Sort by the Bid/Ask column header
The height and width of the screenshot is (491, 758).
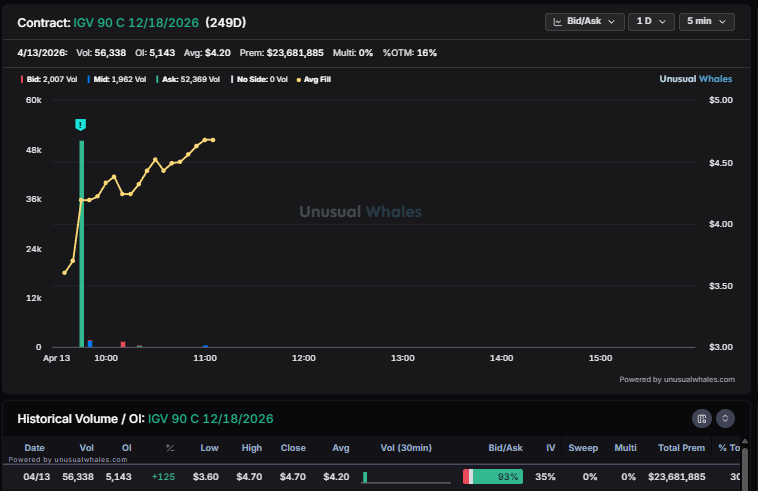pos(505,448)
